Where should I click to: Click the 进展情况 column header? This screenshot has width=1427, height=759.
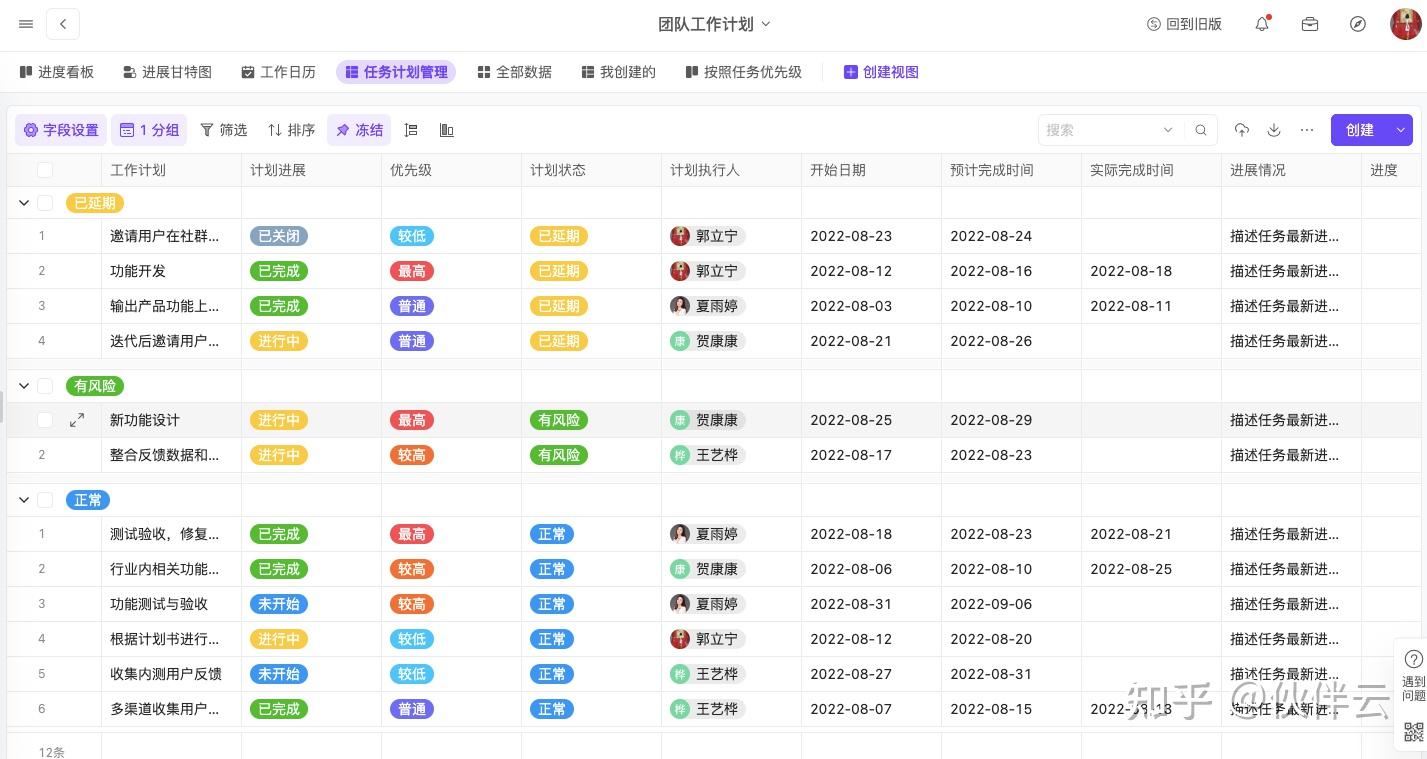(1291, 170)
